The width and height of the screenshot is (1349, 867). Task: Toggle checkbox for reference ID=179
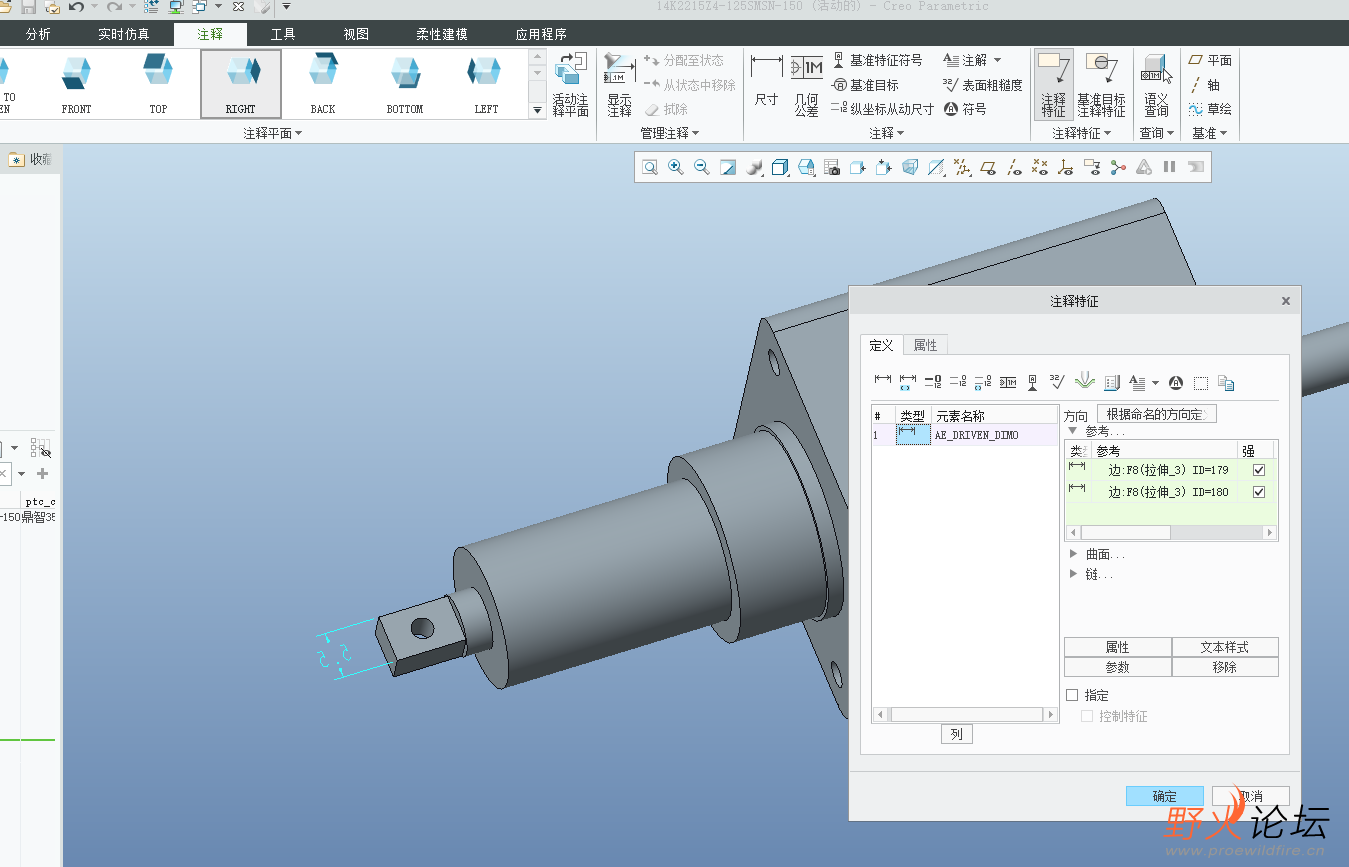pyautogui.click(x=1259, y=469)
